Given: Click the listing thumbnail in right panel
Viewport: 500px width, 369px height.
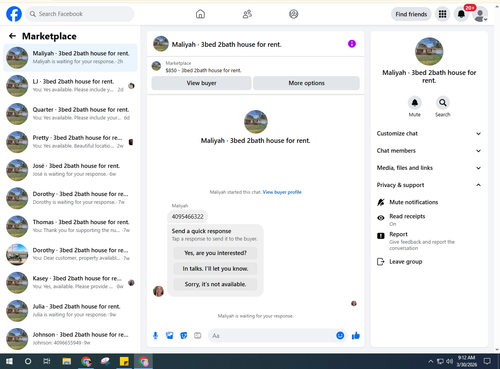Looking at the screenshot, I should coord(429,51).
